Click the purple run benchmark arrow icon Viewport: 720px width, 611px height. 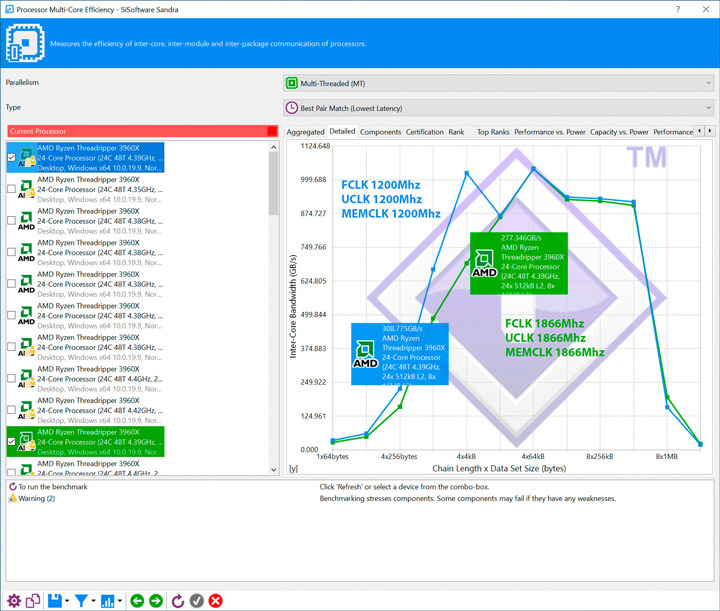tap(12, 487)
